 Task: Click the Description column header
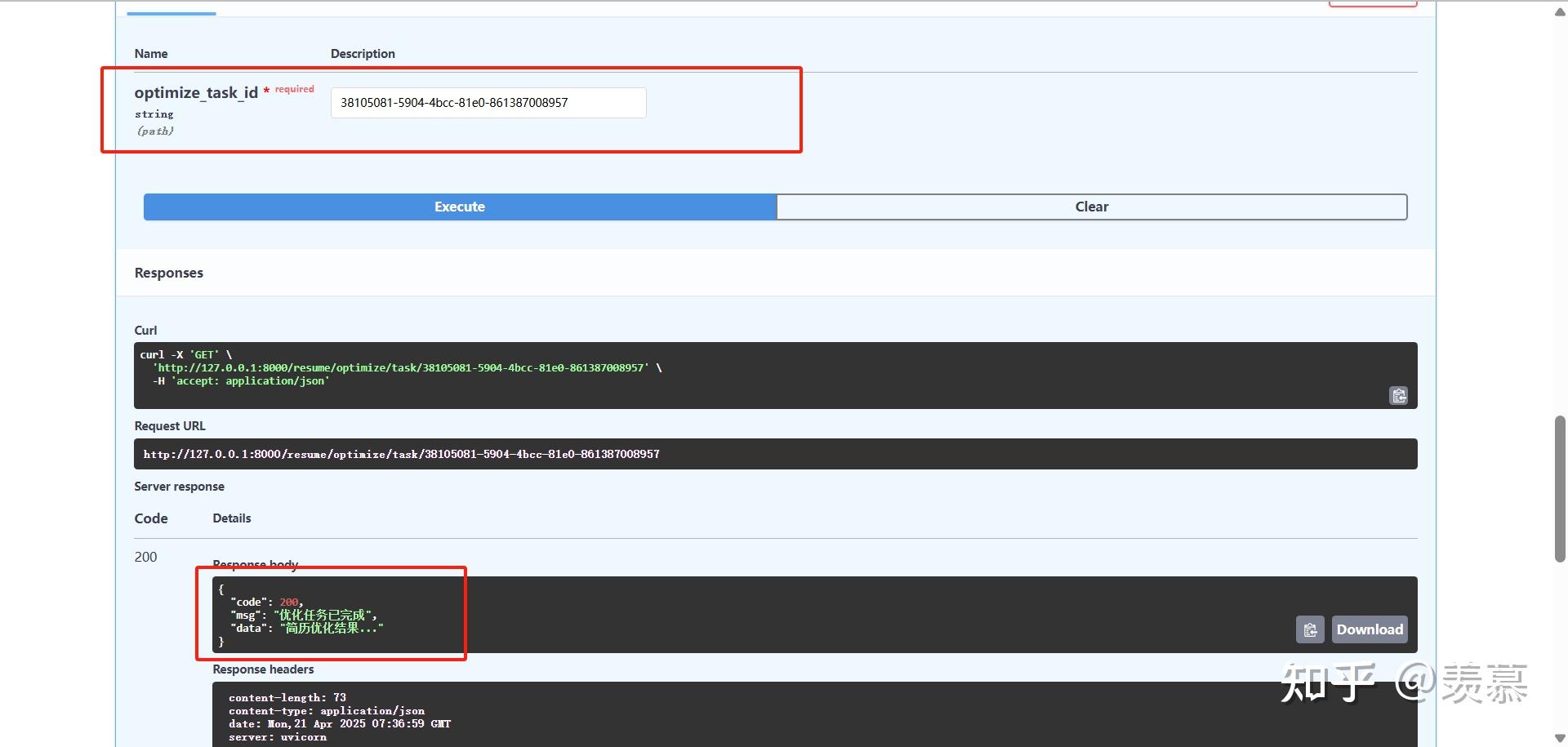362,53
